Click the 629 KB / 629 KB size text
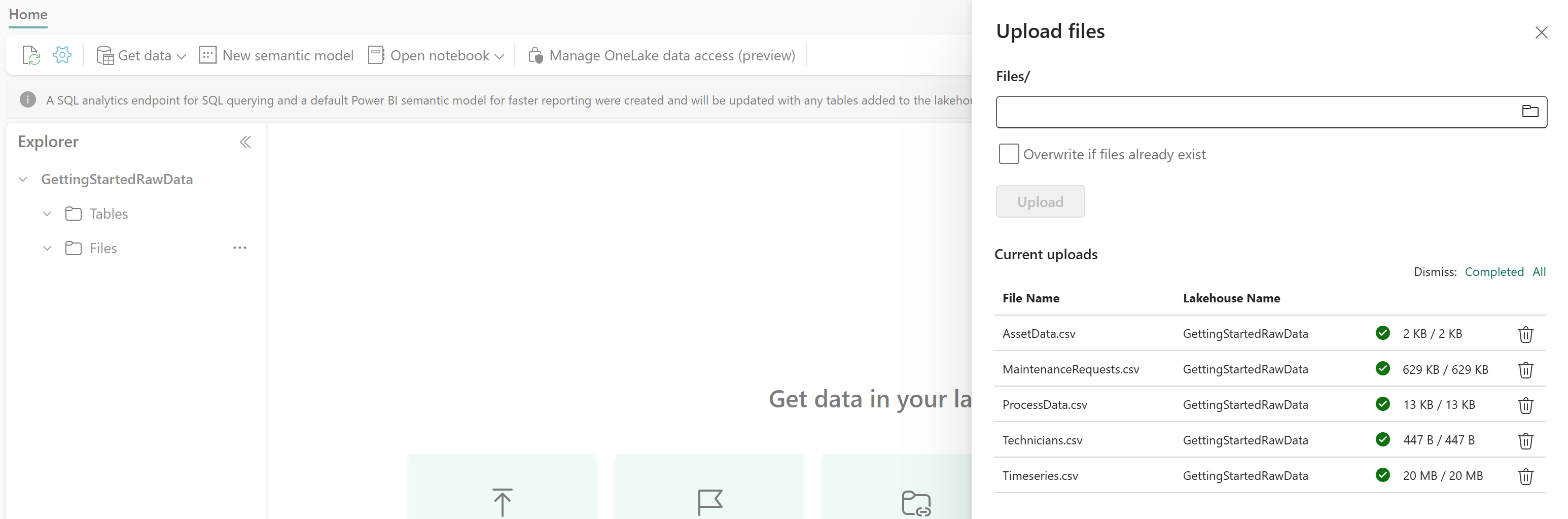The height and width of the screenshot is (519, 1568). [x=1445, y=370]
